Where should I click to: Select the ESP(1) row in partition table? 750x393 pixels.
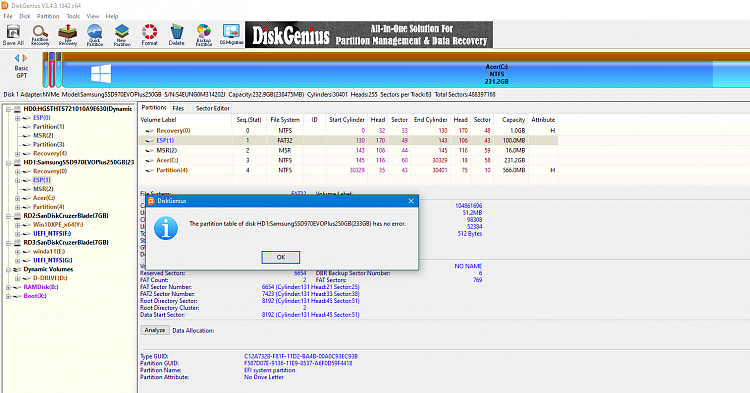coord(348,141)
